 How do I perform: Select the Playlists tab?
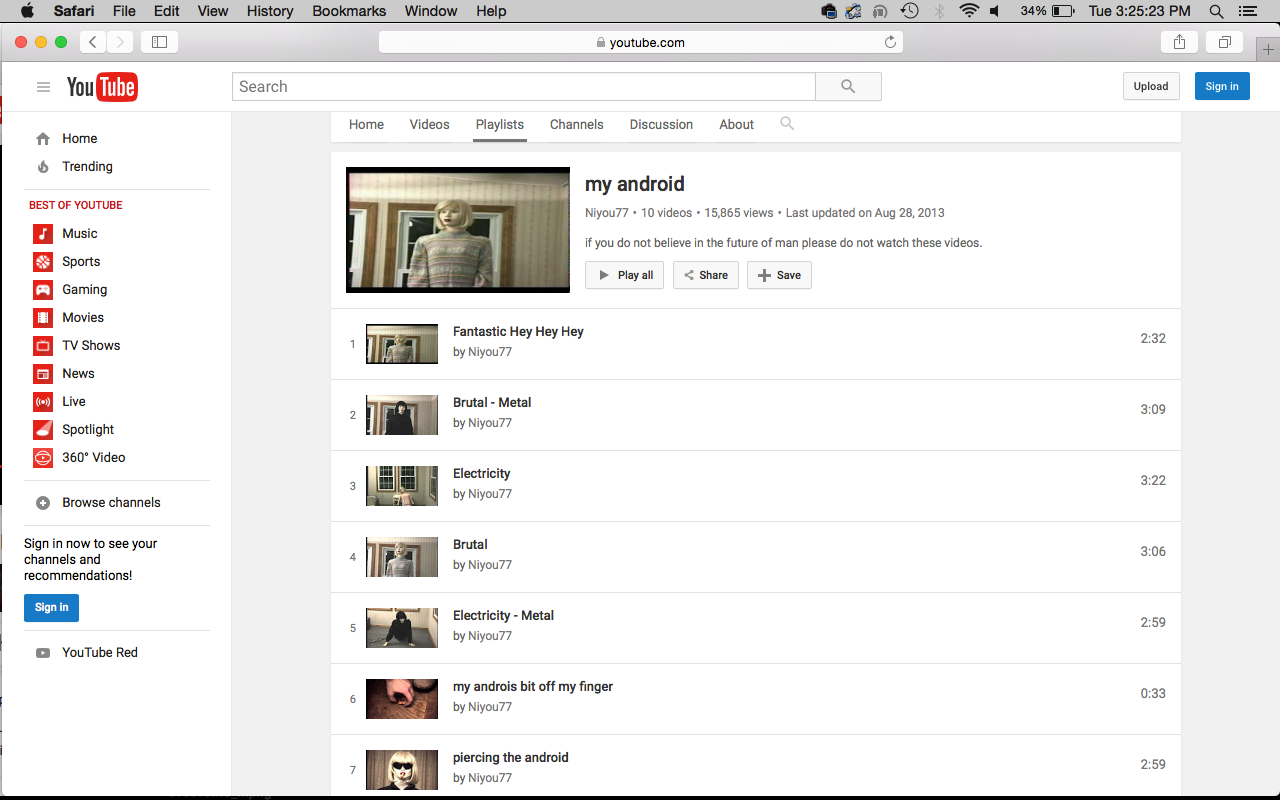click(500, 125)
